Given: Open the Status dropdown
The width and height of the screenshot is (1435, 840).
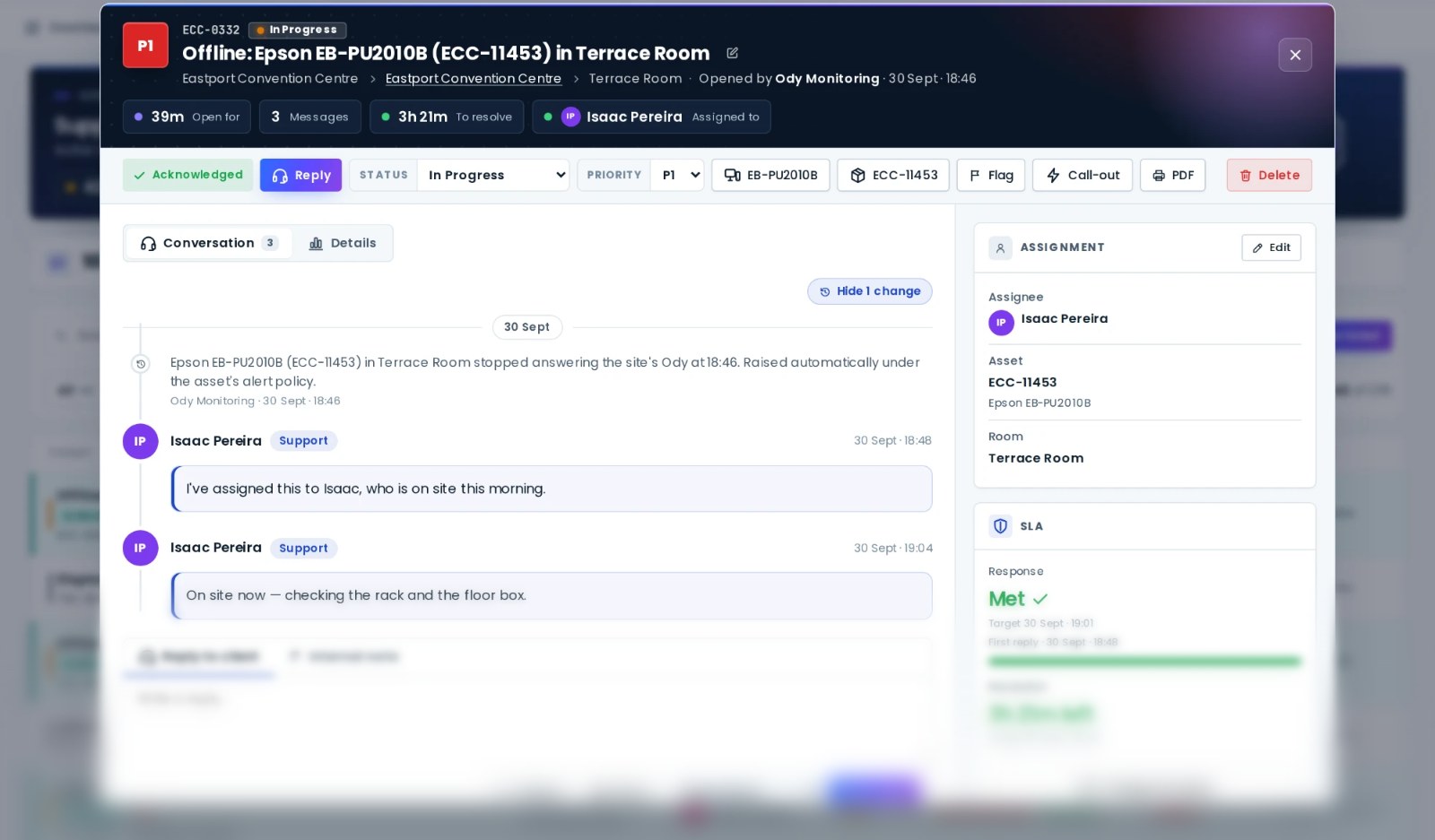Looking at the screenshot, I should click(x=492, y=175).
